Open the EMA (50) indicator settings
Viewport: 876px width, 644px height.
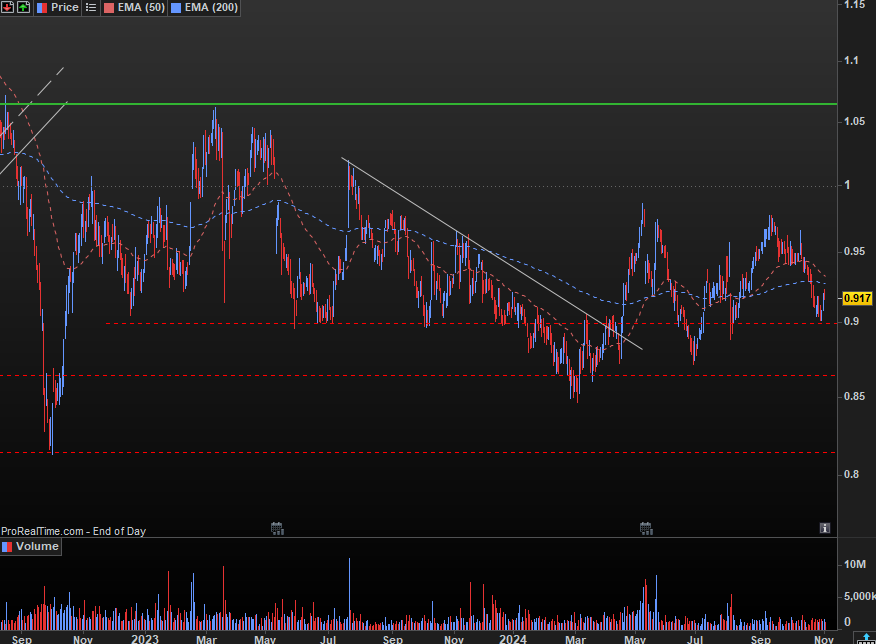click(134, 7)
